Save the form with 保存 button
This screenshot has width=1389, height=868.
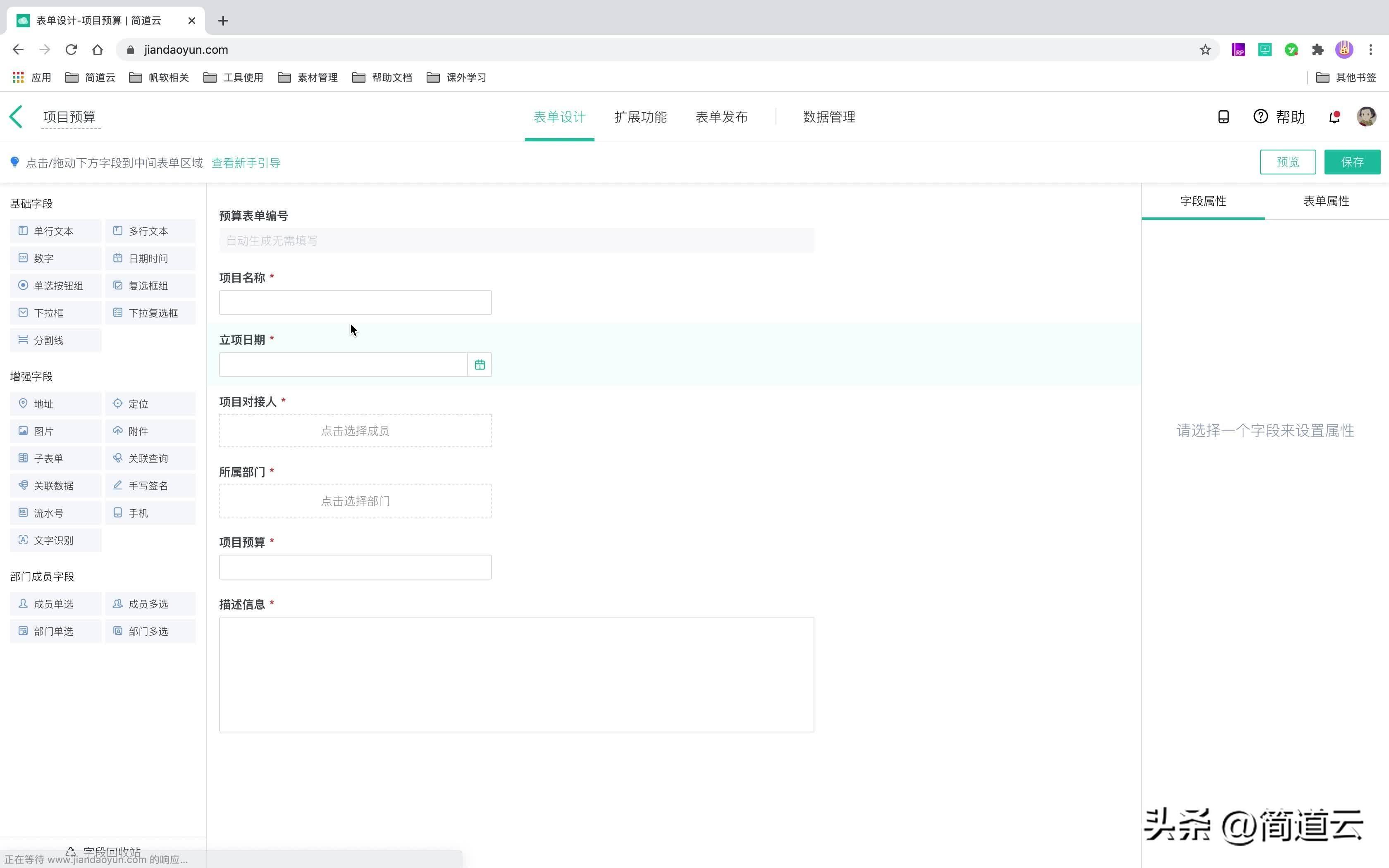point(1352,162)
